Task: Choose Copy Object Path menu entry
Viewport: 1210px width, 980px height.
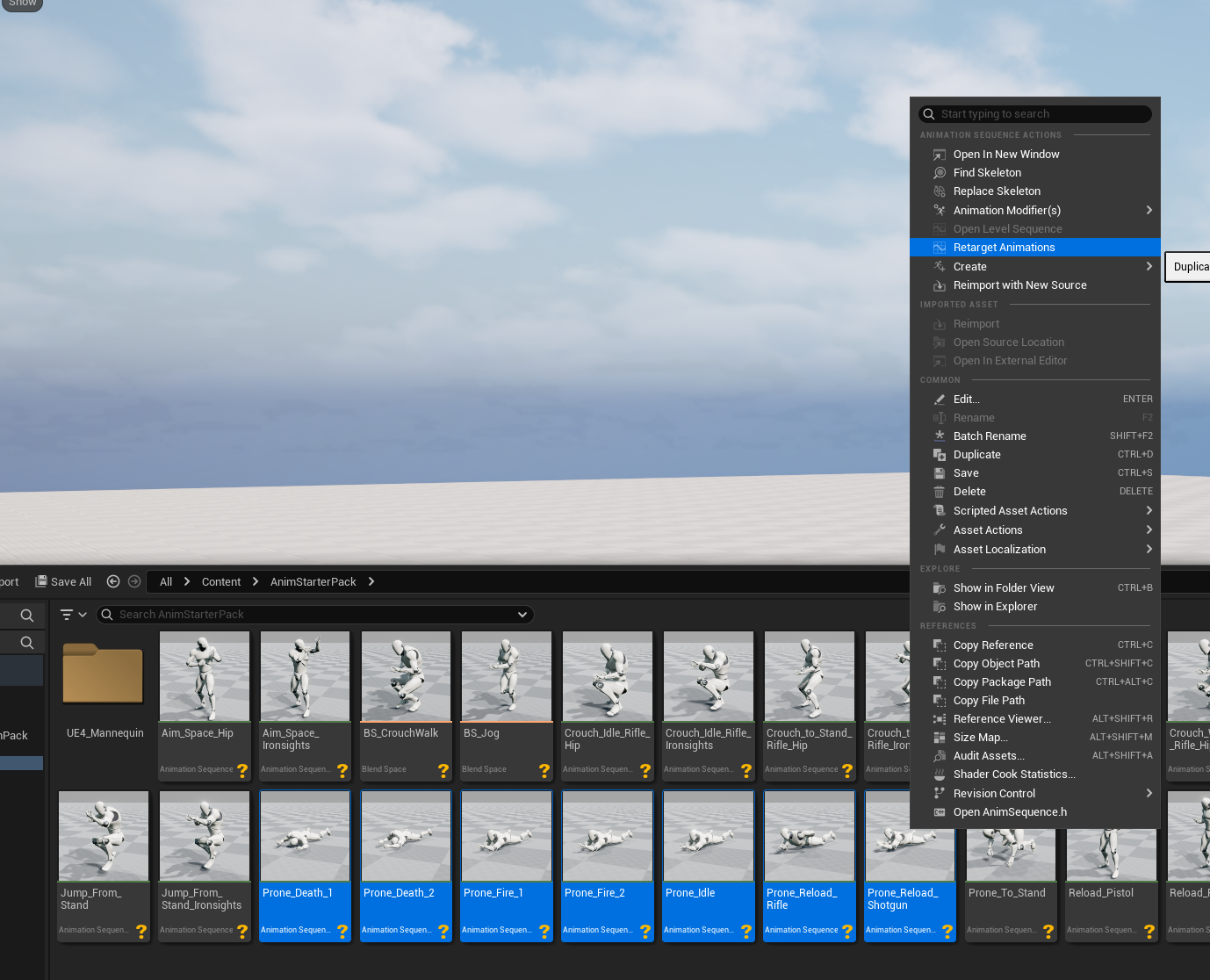Action: [996, 664]
